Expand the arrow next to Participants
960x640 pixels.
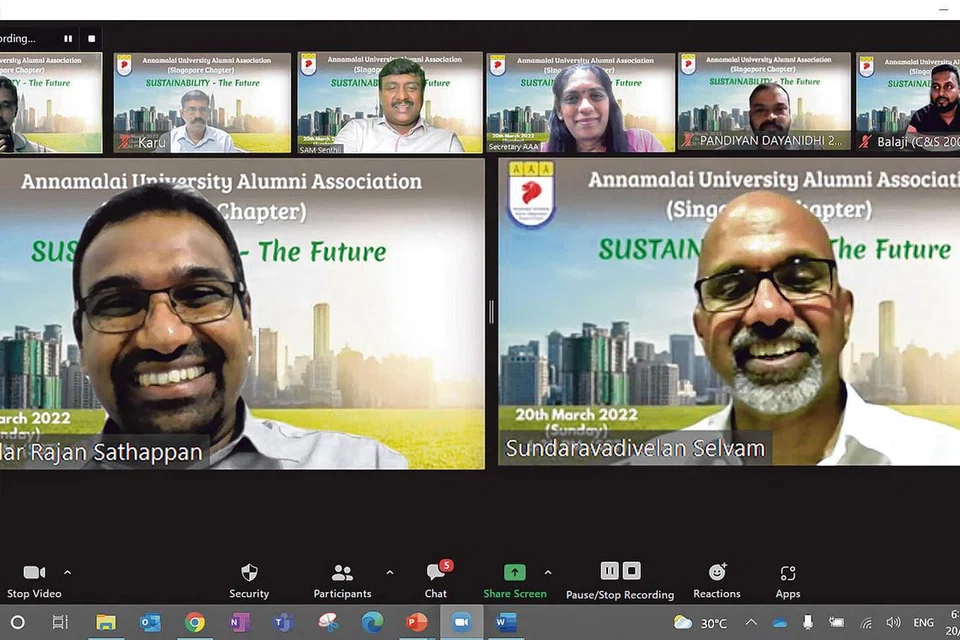pos(389,573)
